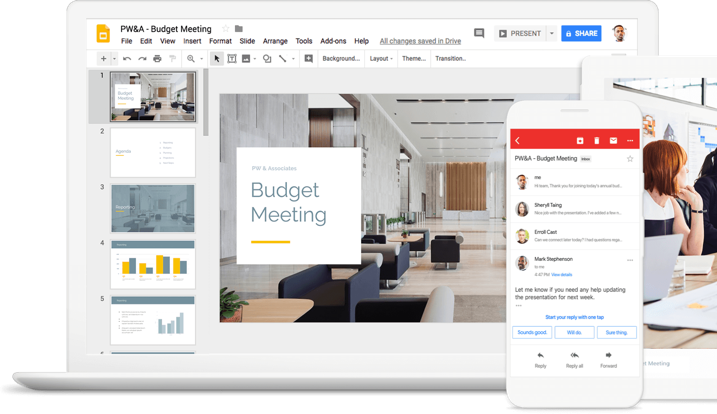Open more options on Mark Stephenson's message

coord(630,260)
